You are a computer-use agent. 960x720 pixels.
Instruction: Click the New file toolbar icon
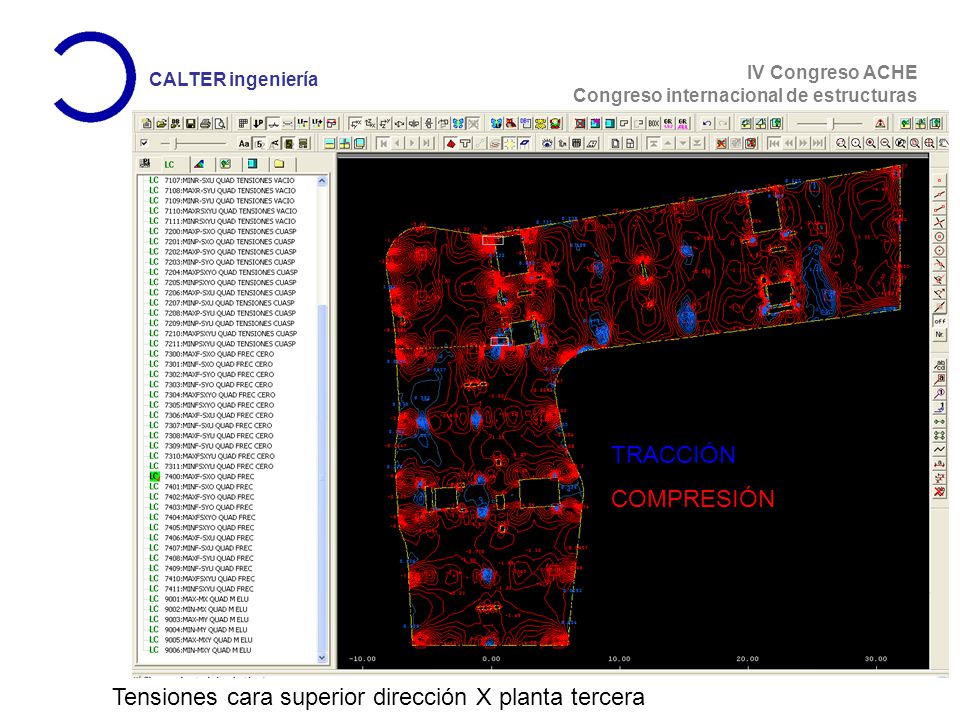coord(146,124)
